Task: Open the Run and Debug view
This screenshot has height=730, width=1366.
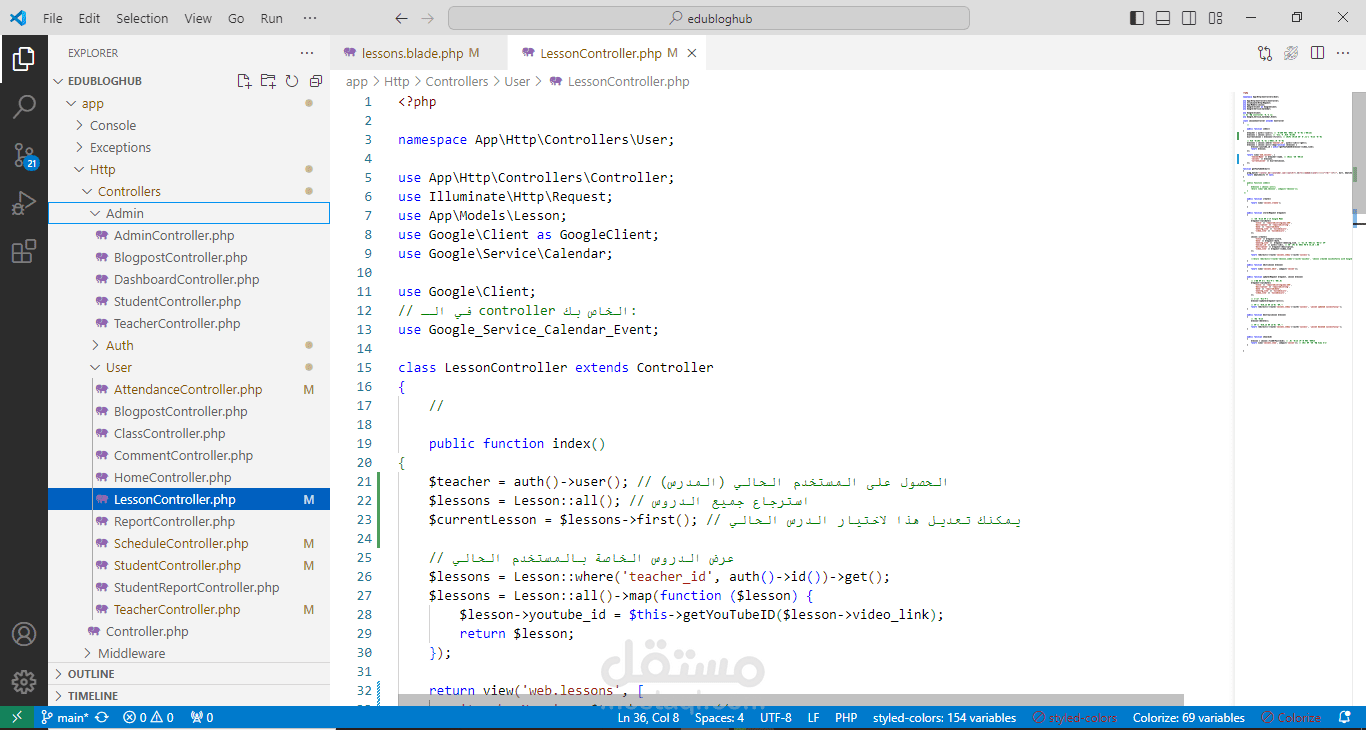Action: (x=24, y=204)
